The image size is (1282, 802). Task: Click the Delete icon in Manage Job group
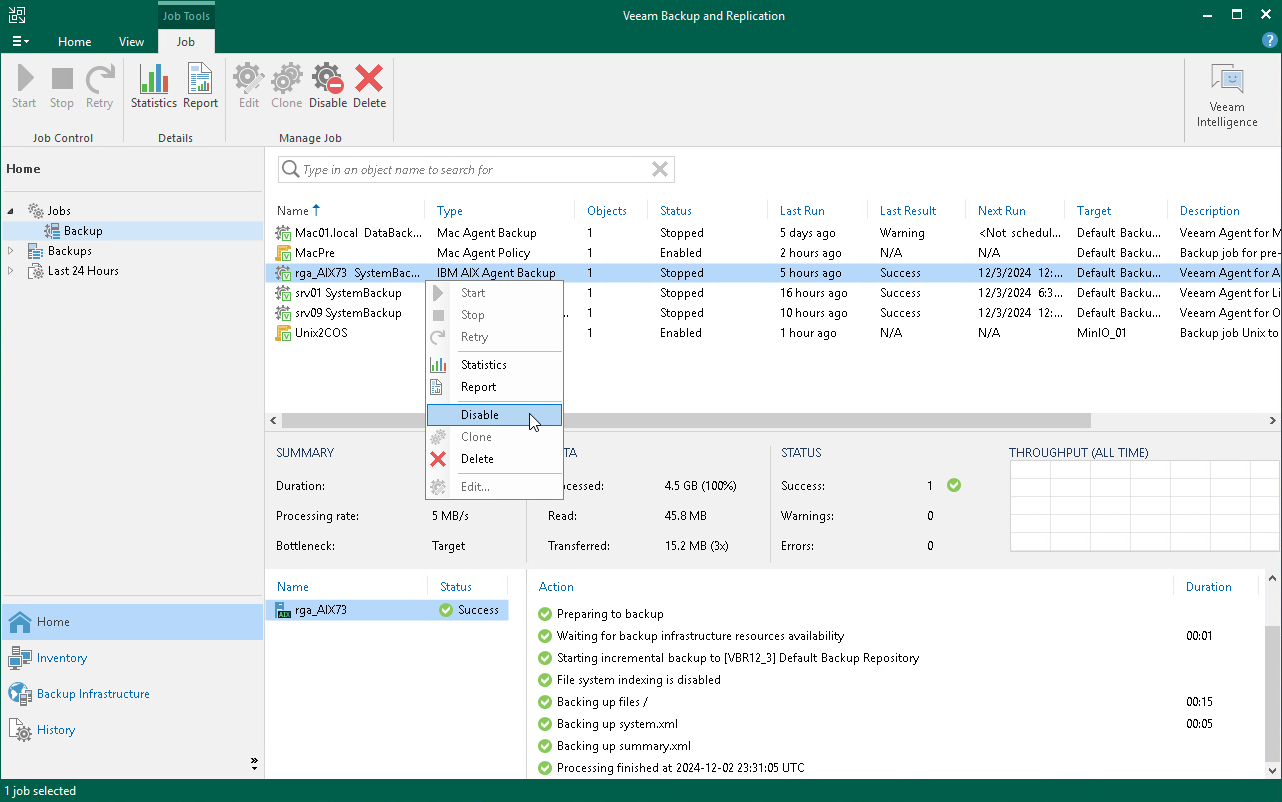(x=369, y=86)
